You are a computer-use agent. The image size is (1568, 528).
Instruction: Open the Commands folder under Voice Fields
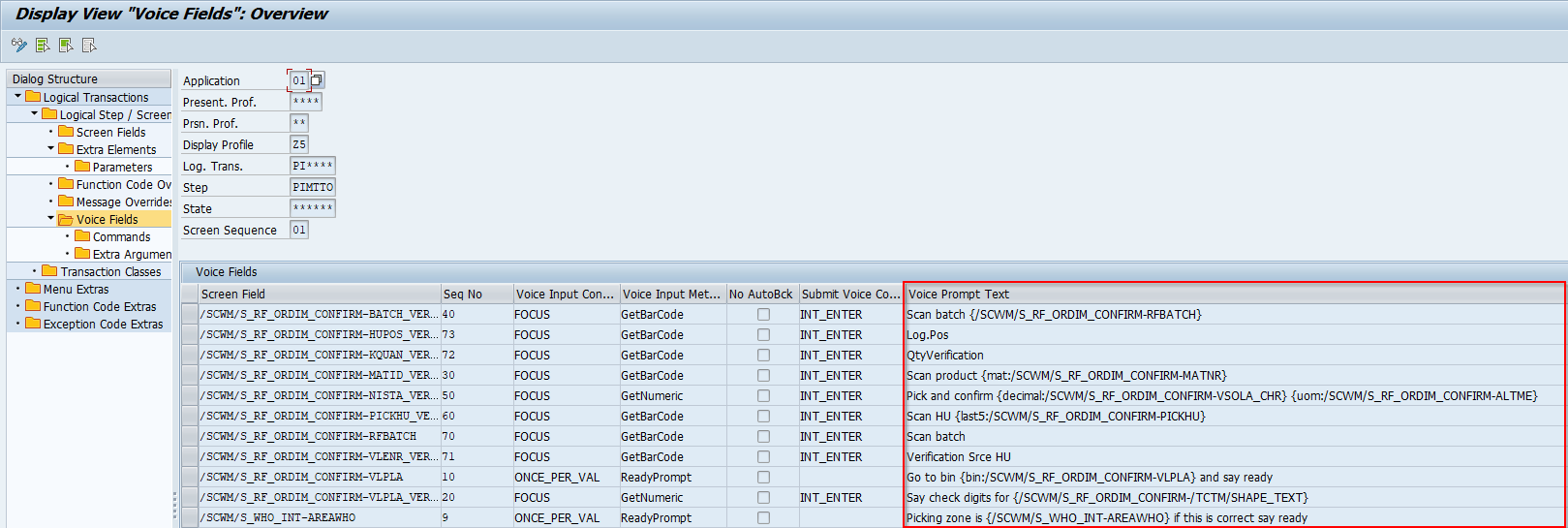click(x=121, y=237)
